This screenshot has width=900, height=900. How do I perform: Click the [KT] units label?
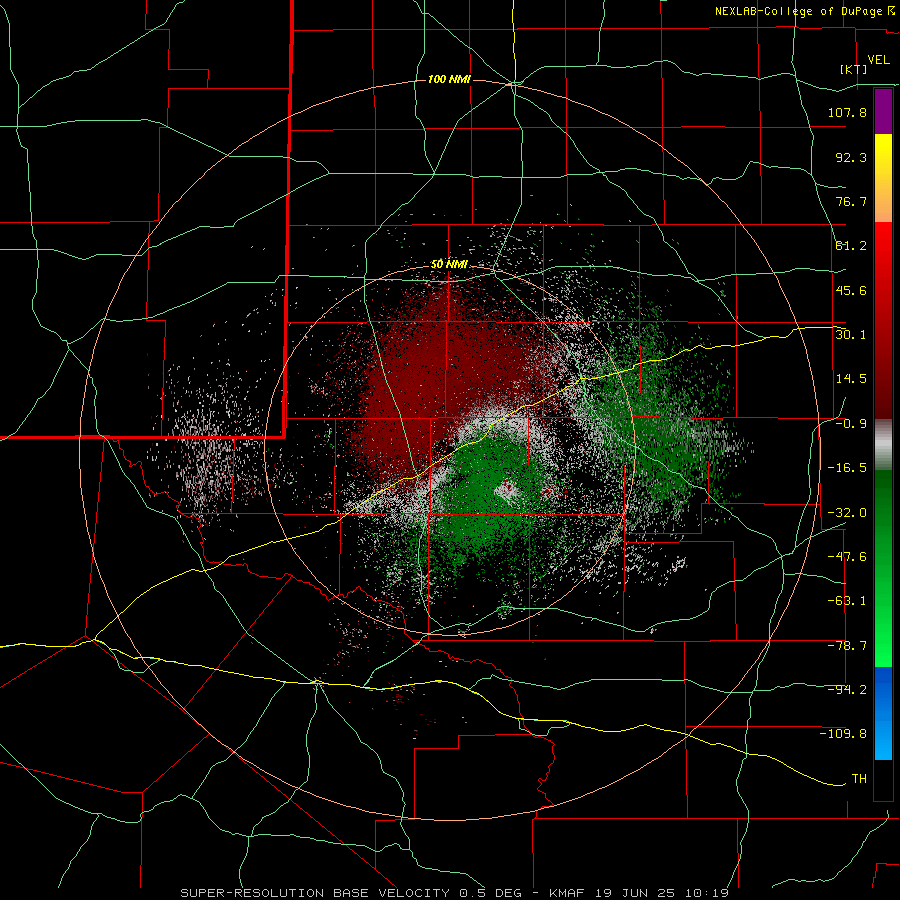click(x=853, y=69)
